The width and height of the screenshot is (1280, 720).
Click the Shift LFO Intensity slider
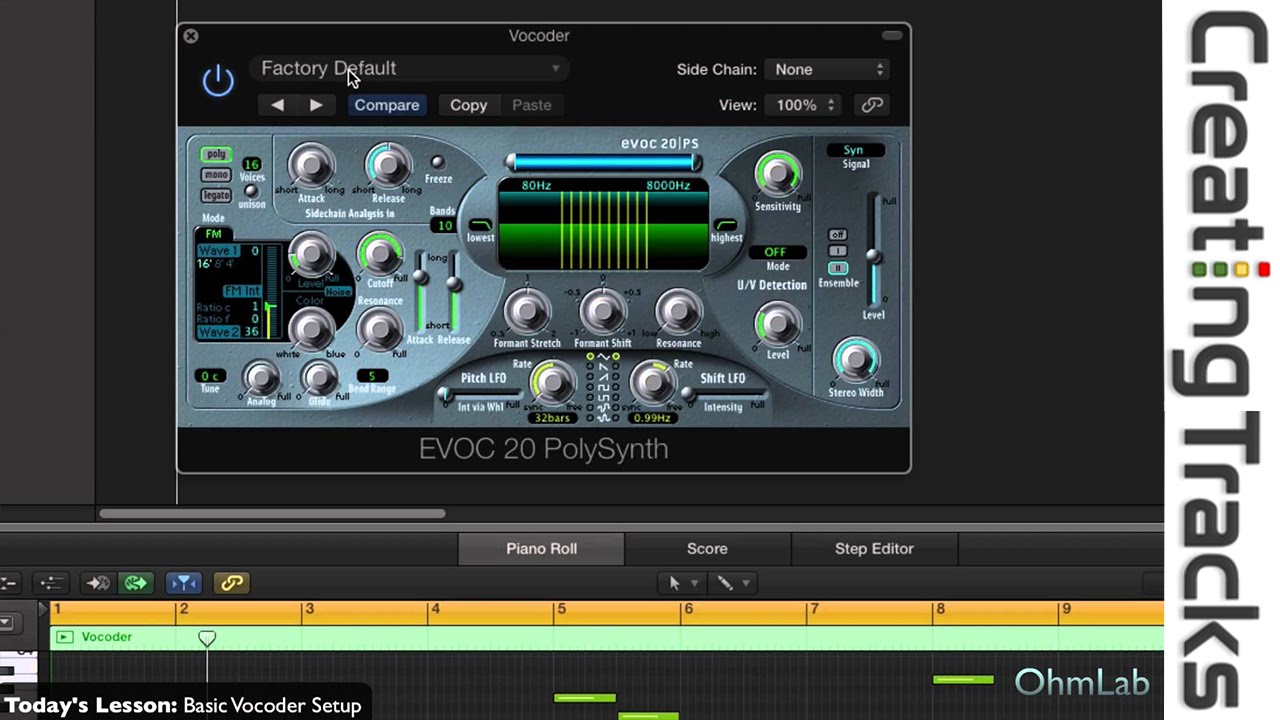coord(724,394)
